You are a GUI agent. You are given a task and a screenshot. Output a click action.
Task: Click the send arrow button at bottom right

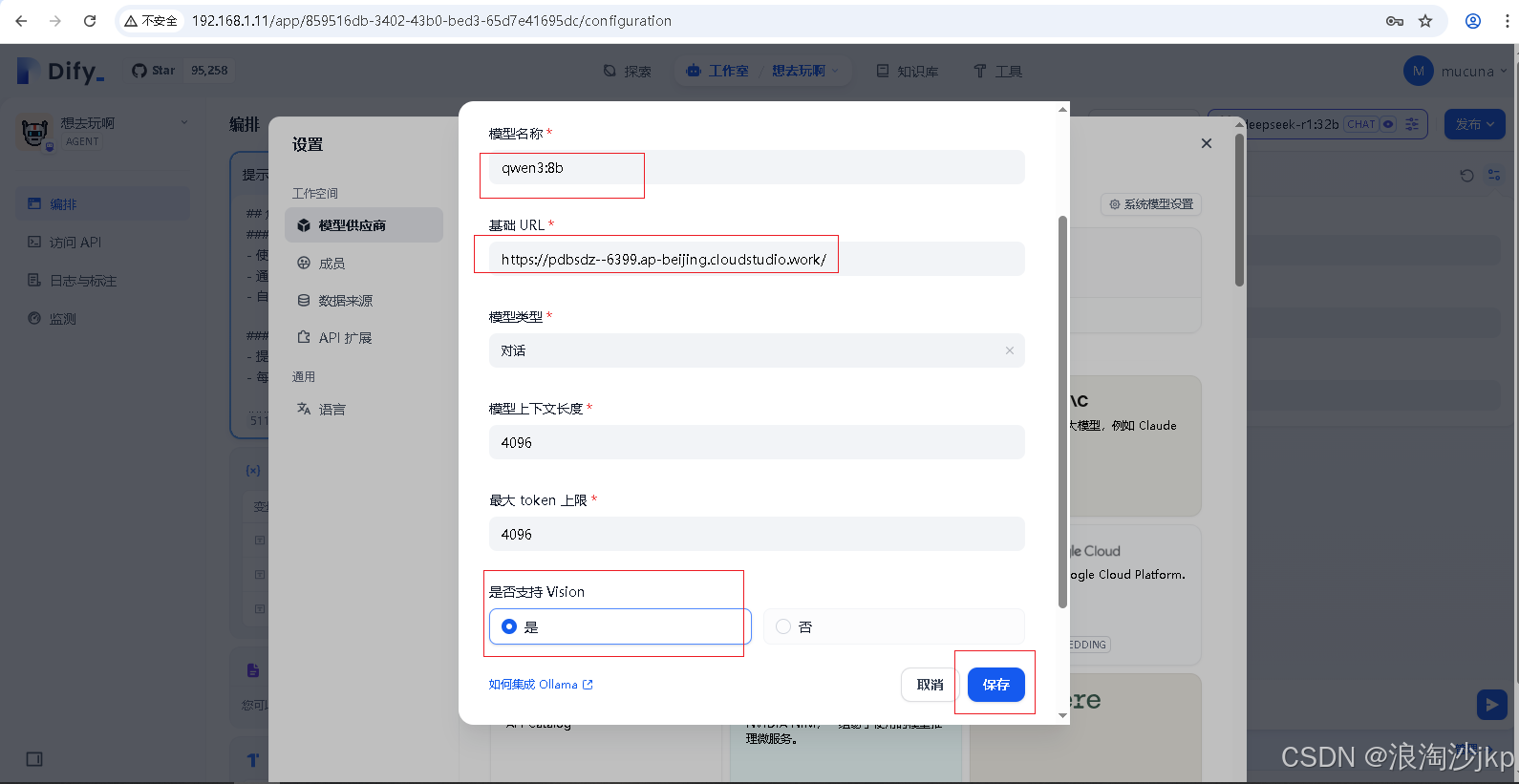tap(1491, 705)
